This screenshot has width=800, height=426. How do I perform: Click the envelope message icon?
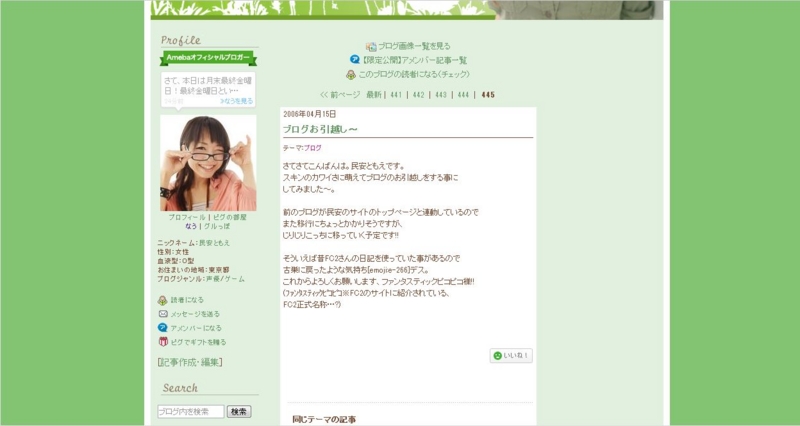pos(163,314)
